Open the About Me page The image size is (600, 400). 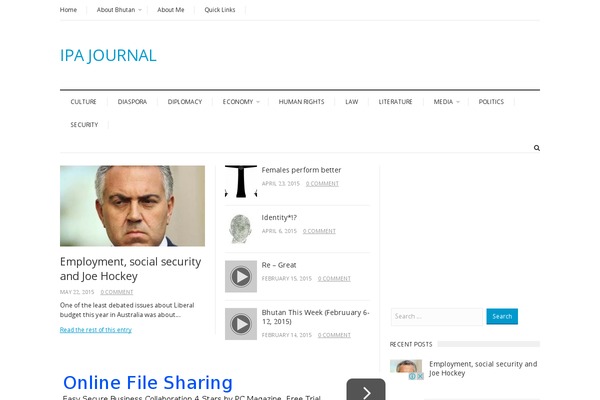pos(171,10)
